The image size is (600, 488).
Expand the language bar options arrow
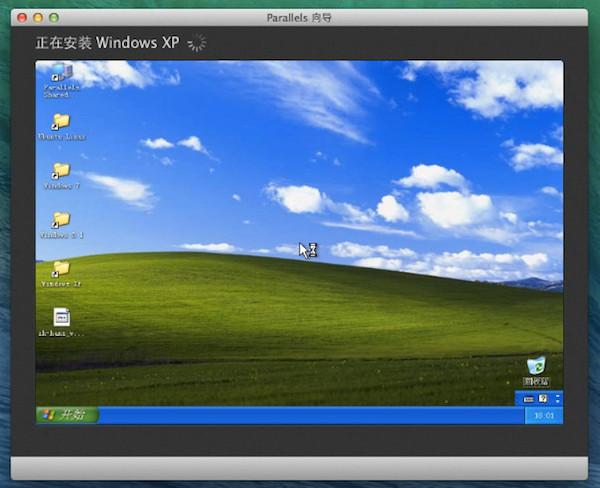[558, 401]
